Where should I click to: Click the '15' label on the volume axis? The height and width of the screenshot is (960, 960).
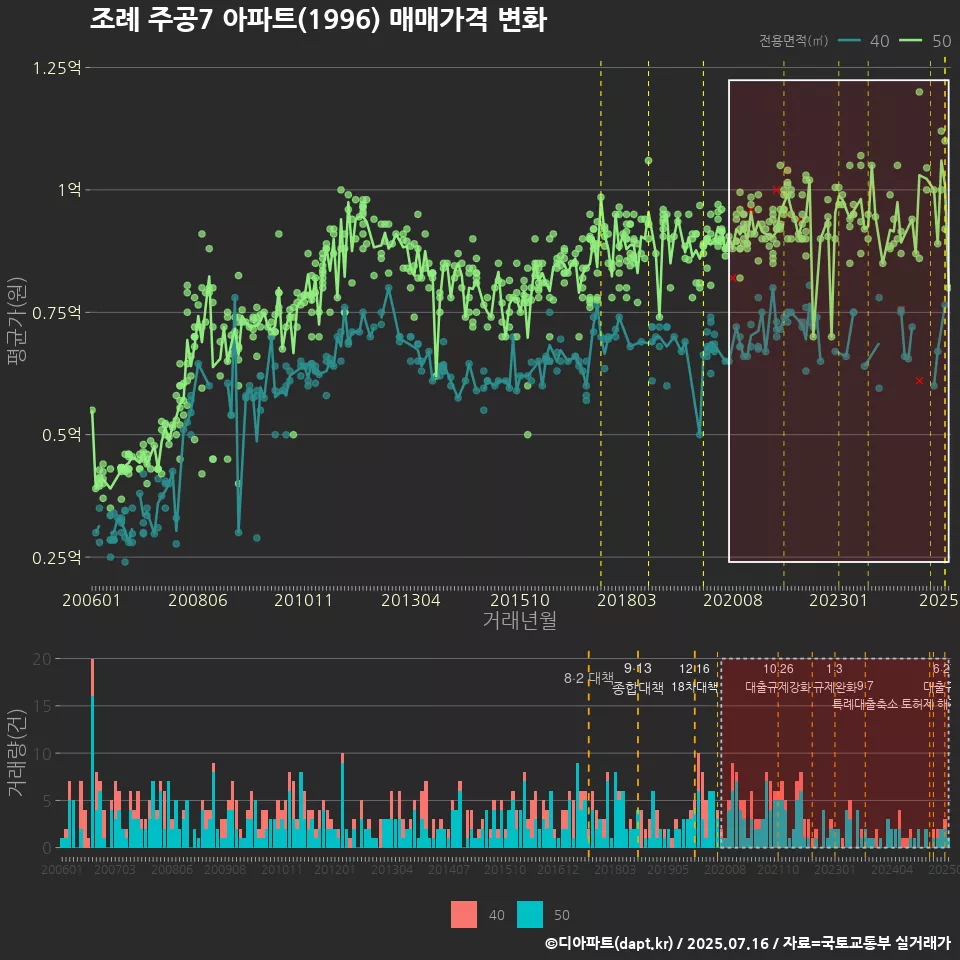(x=42, y=706)
